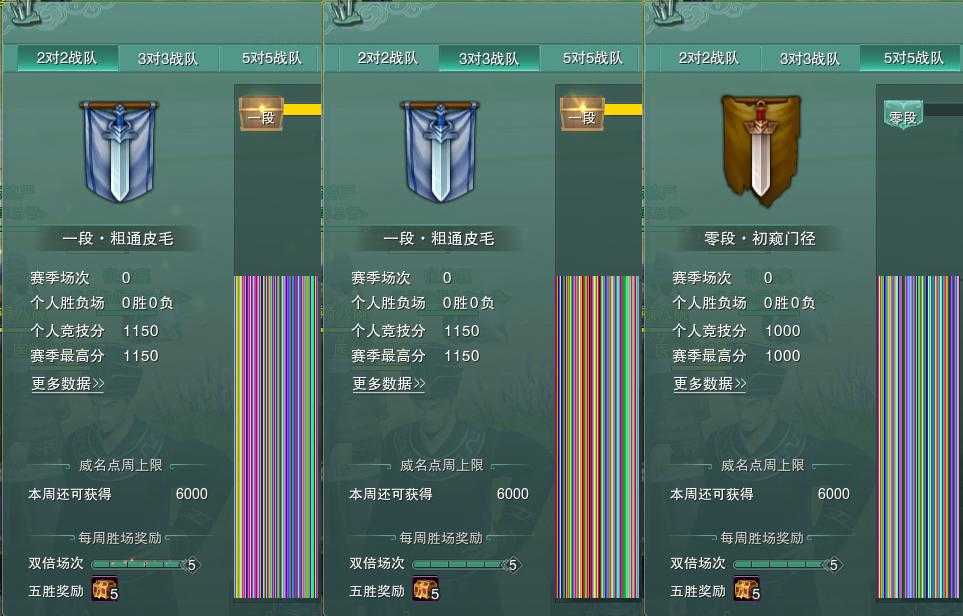Click the 双倍场次 progress bar in right panel

787,564
